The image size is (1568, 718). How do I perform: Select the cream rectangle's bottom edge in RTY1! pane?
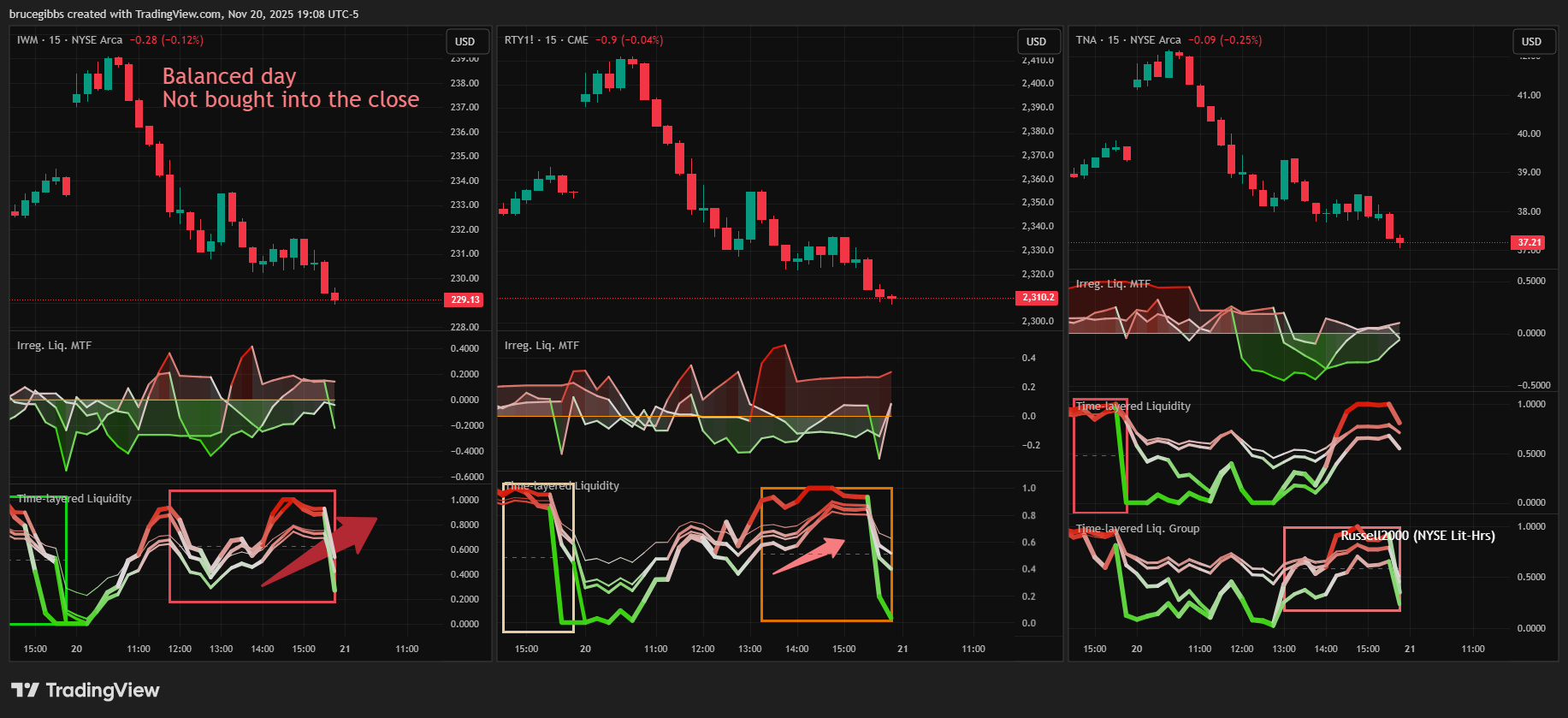coord(538,632)
